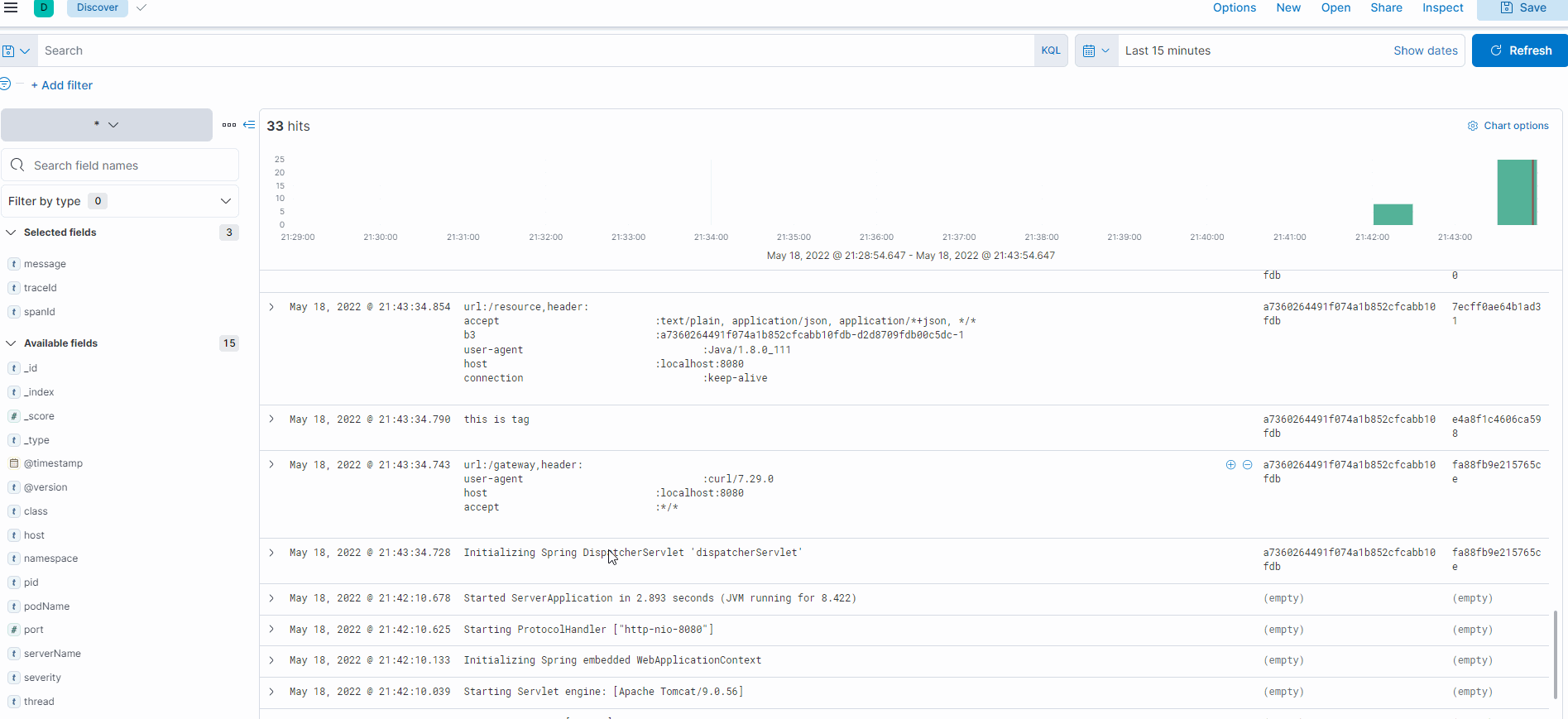
Task: Expand Filter by type dropdown
Action: coord(120,201)
